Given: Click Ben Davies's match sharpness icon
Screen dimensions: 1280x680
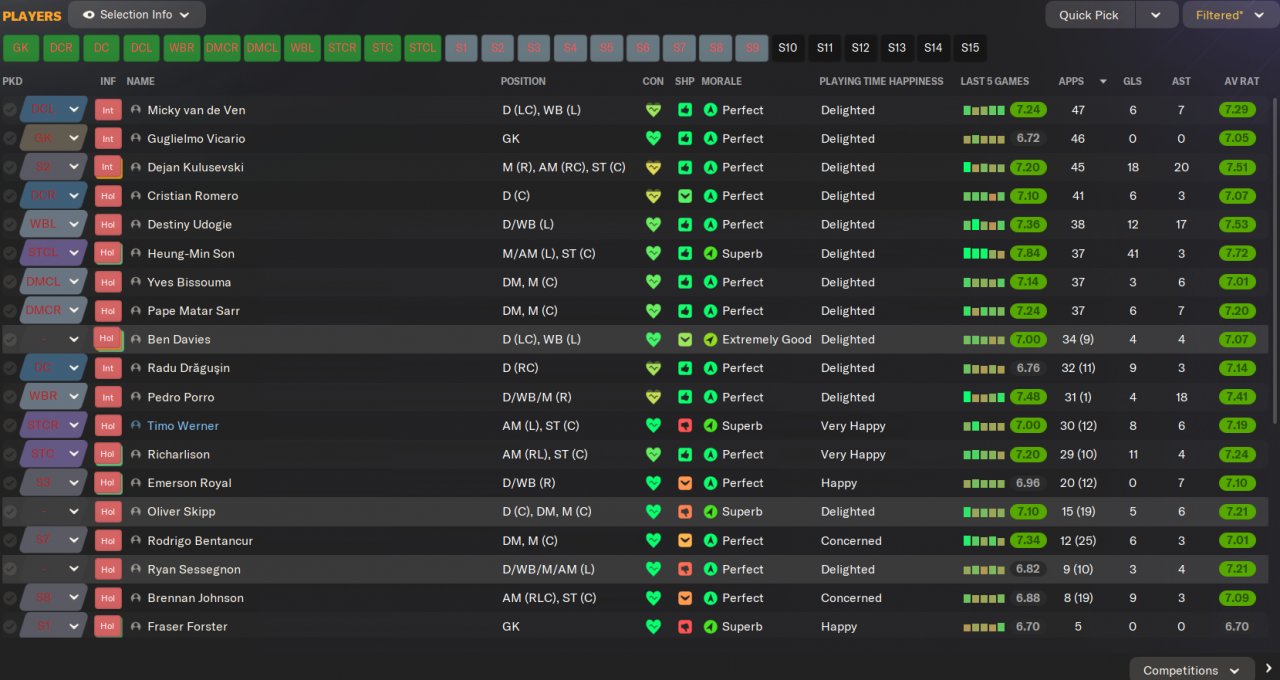Looking at the screenshot, I should tap(685, 340).
